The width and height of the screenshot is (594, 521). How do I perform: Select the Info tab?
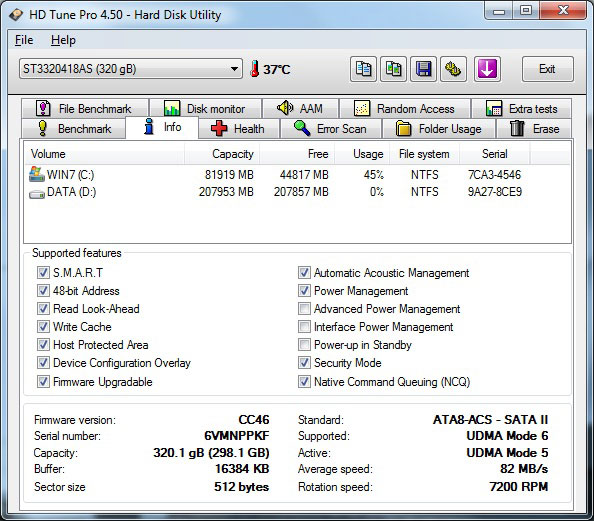[162, 127]
